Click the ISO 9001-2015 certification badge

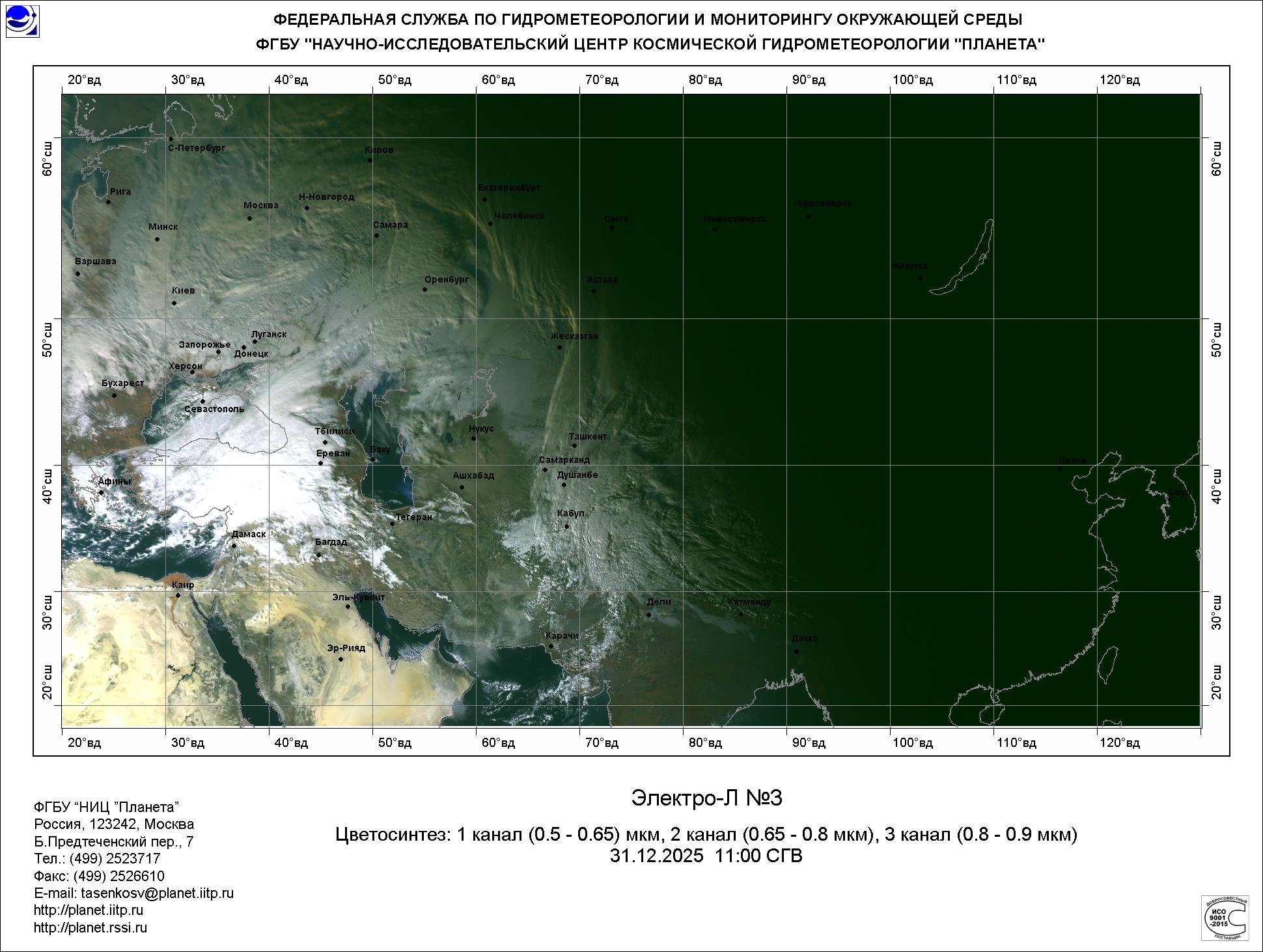click(1225, 917)
